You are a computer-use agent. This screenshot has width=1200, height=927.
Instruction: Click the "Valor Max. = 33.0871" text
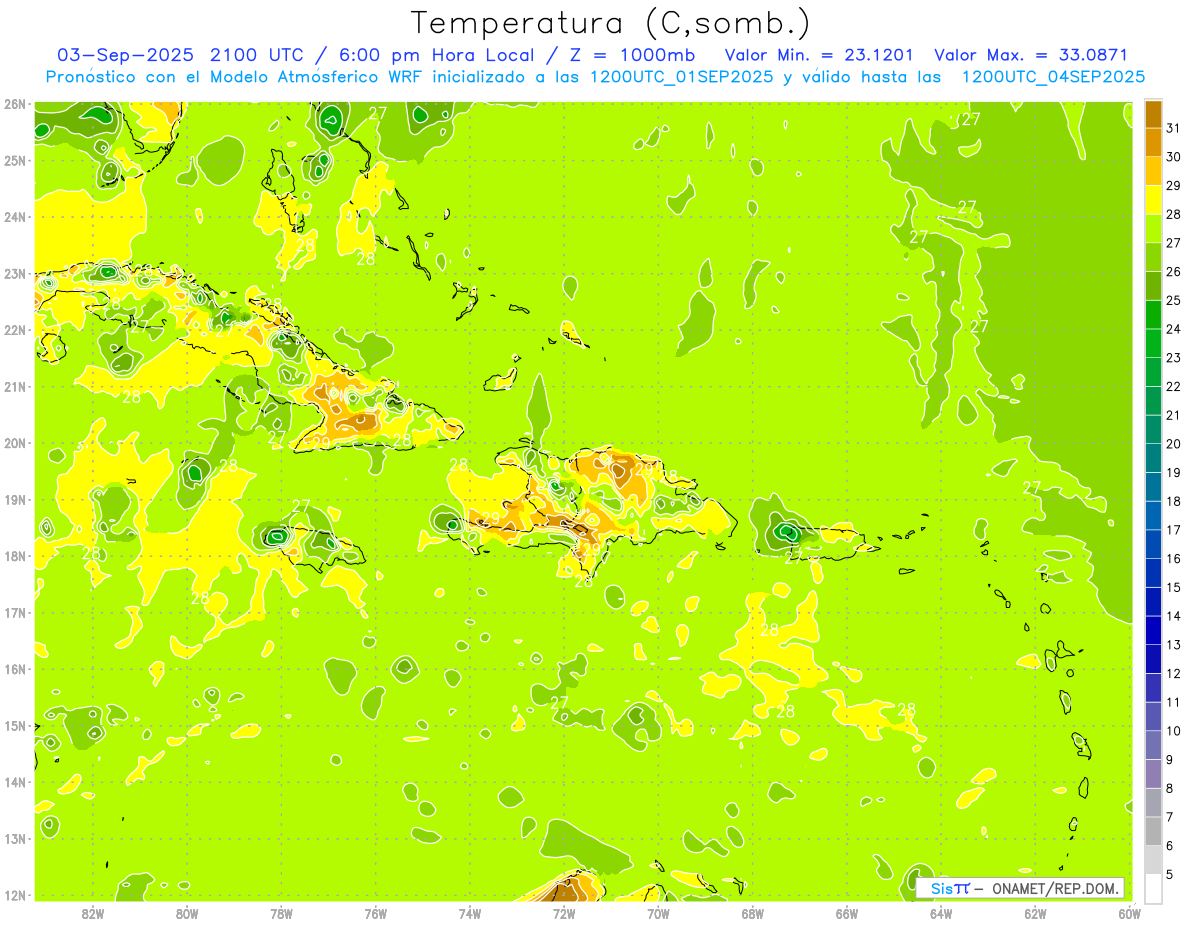(1031, 55)
